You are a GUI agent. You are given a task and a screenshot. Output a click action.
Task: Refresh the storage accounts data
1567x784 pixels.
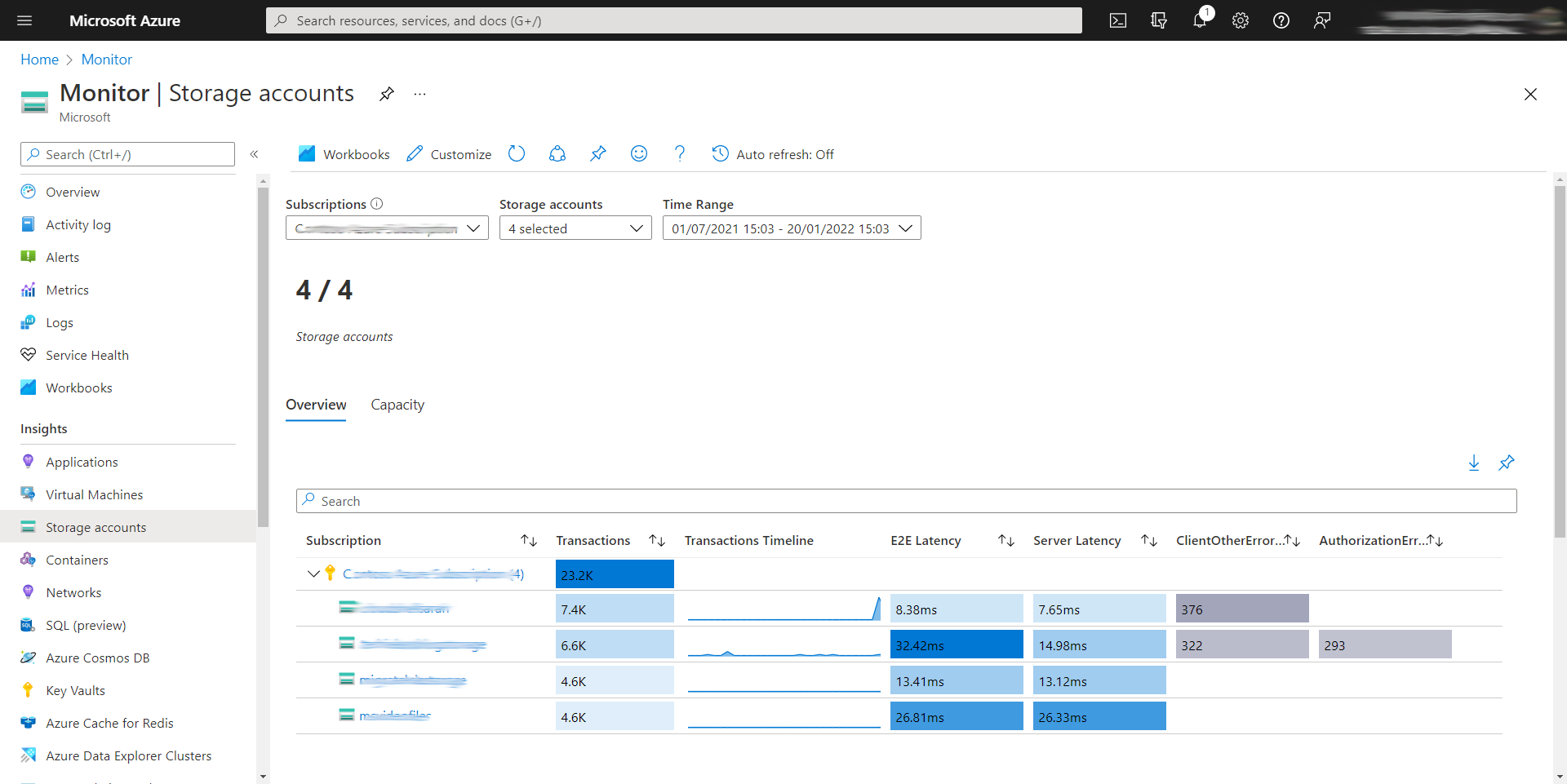point(517,153)
